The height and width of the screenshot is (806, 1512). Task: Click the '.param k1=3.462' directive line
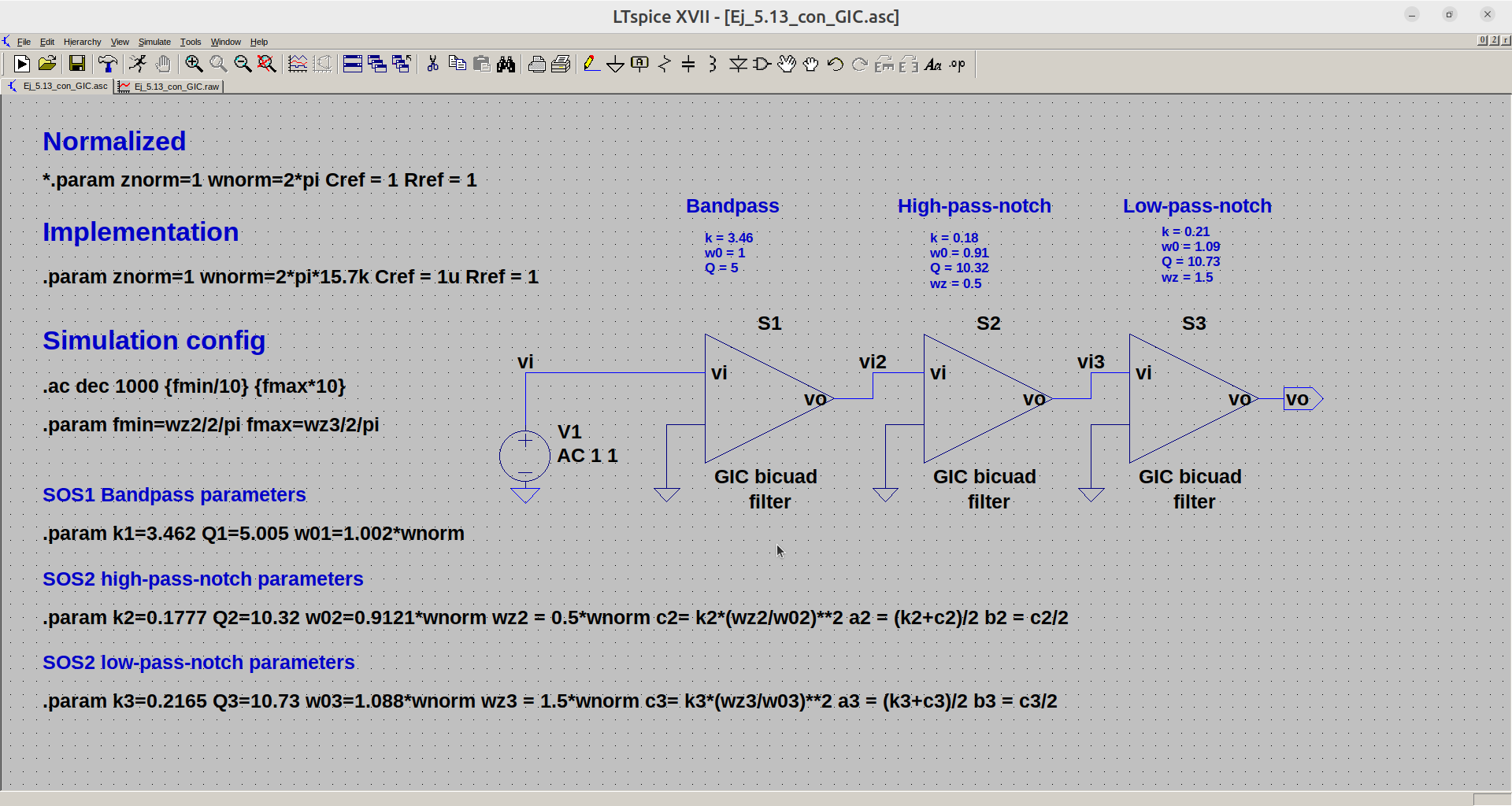pyautogui.click(x=254, y=534)
